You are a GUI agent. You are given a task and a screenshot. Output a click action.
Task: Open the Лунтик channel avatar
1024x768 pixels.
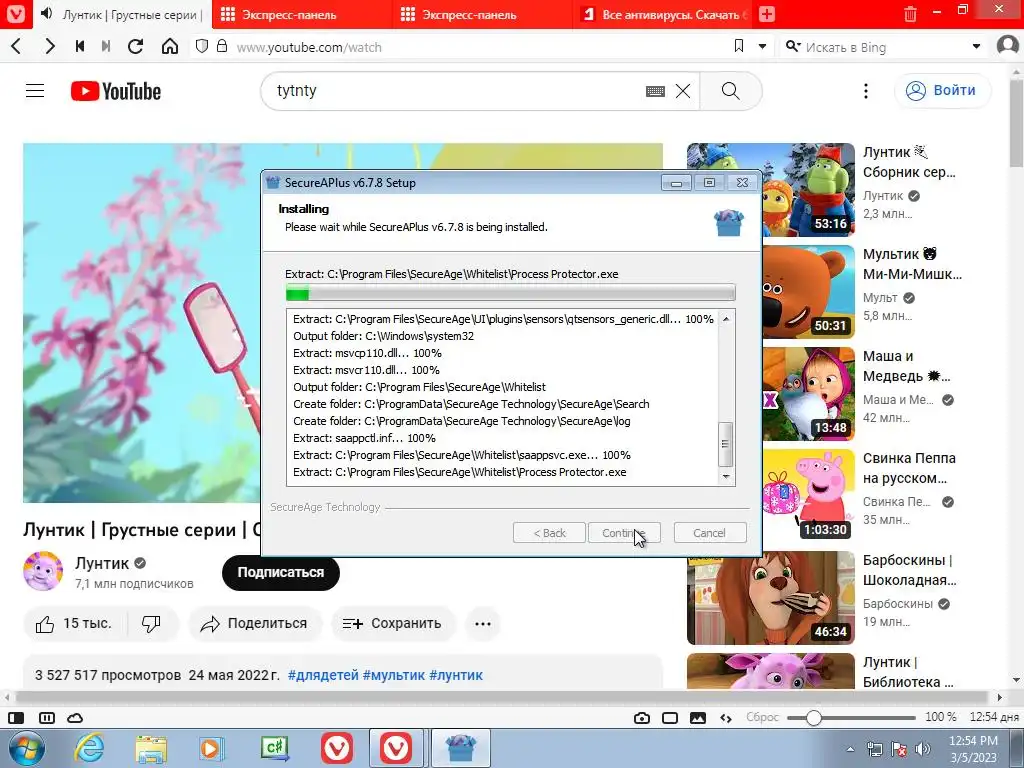[x=43, y=571]
